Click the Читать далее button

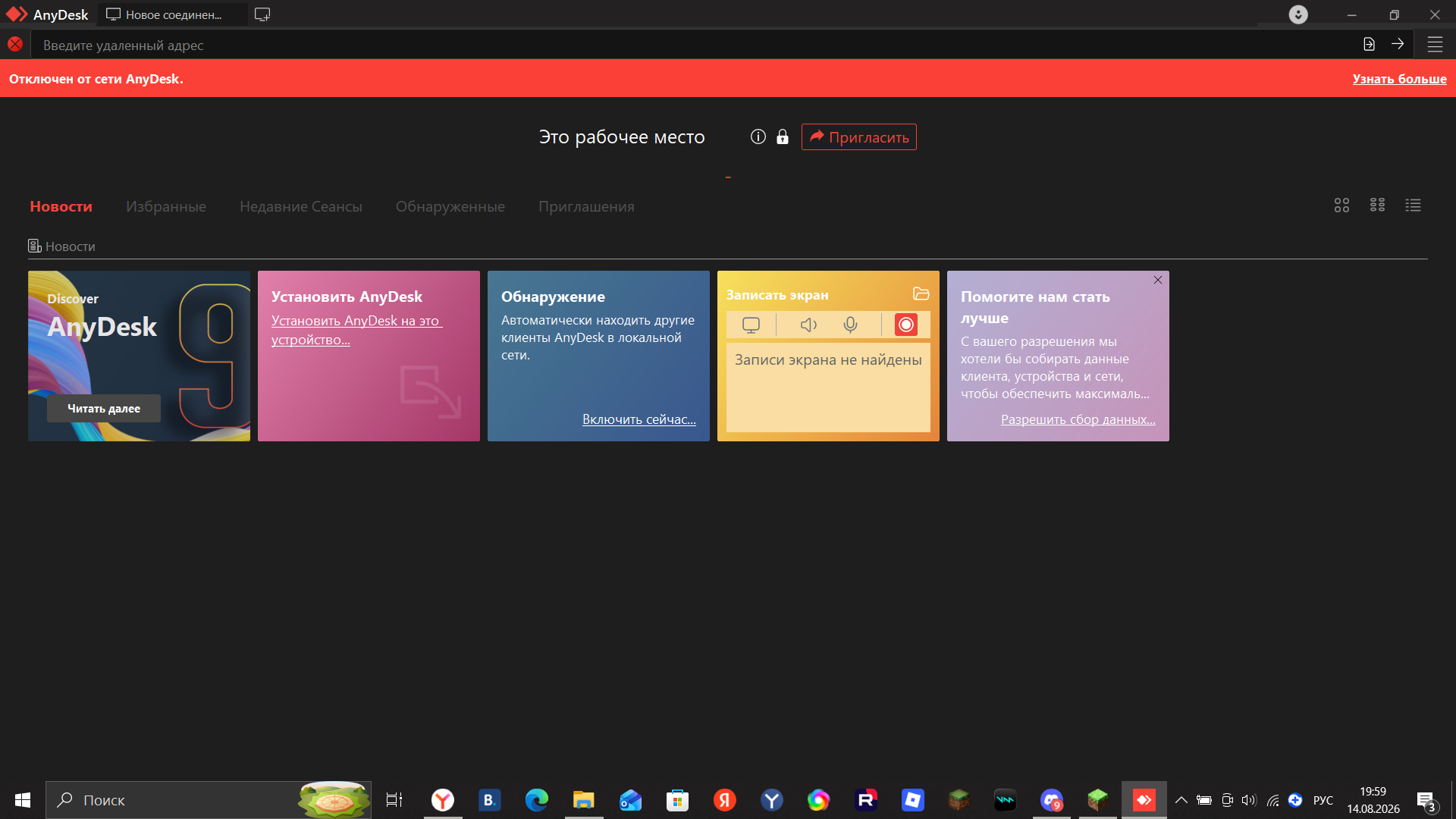104,409
